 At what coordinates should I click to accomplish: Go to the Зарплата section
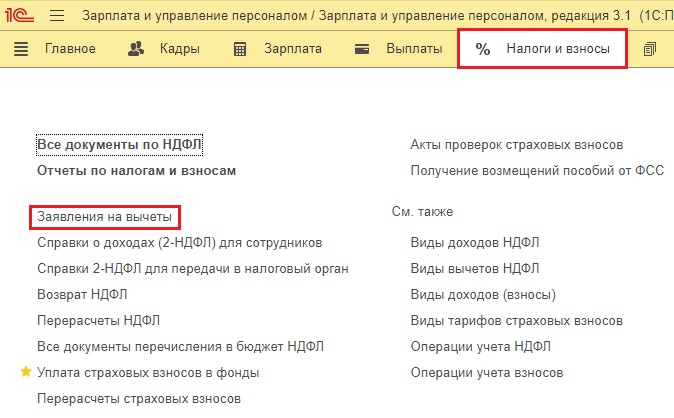coord(293,49)
